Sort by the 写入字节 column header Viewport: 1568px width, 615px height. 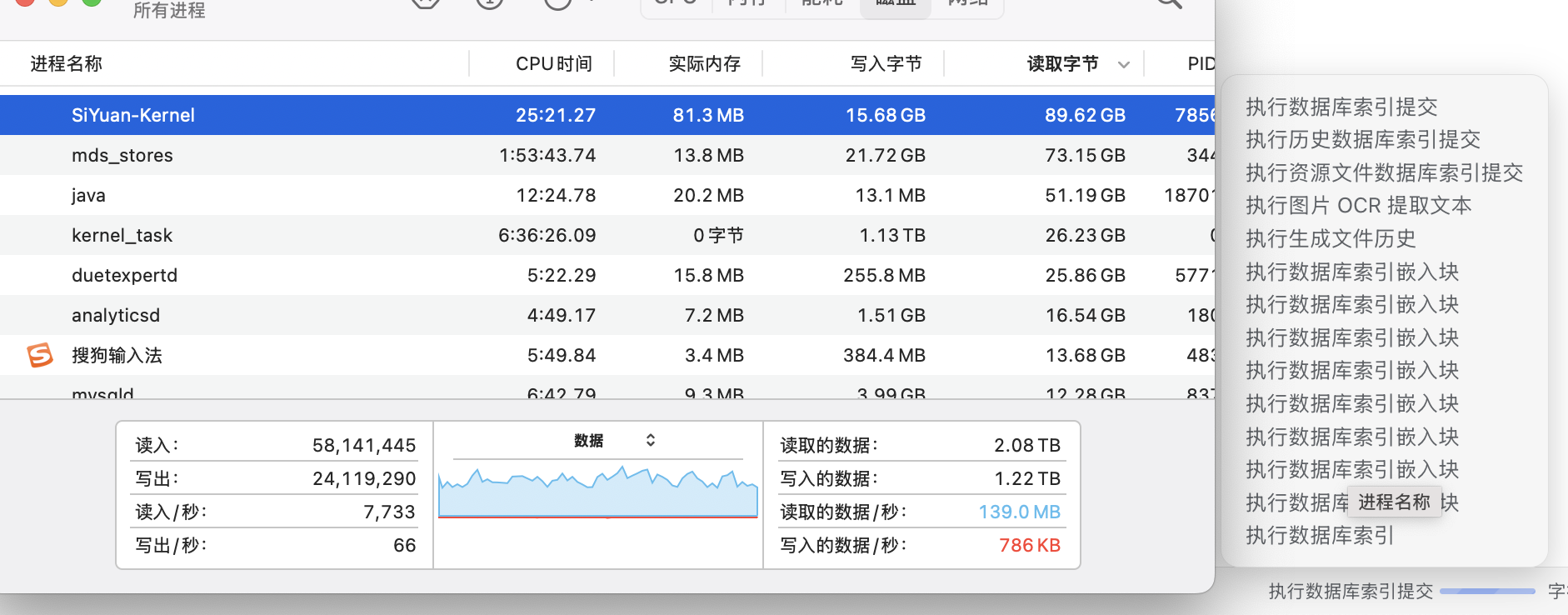(x=886, y=64)
